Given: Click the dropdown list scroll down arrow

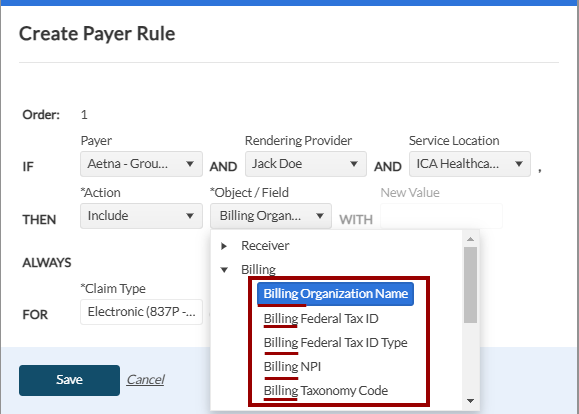Looking at the screenshot, I should [470, 401].
